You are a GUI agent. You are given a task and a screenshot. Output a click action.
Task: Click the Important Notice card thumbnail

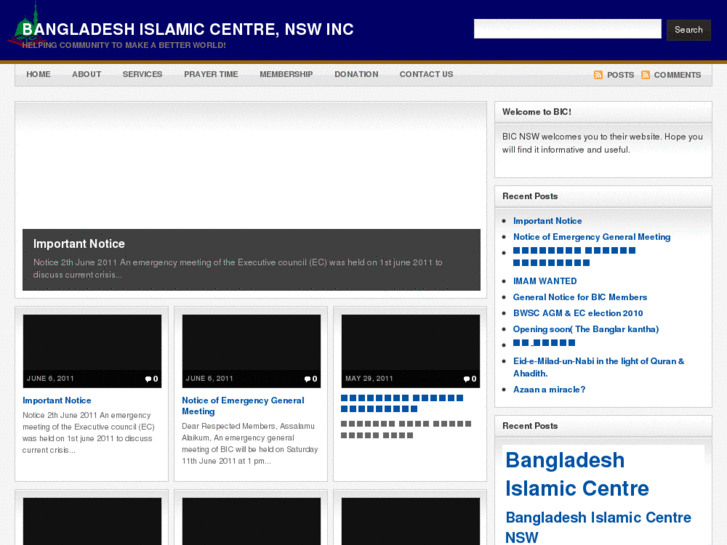pyautogui.click(x=92, y=351)
